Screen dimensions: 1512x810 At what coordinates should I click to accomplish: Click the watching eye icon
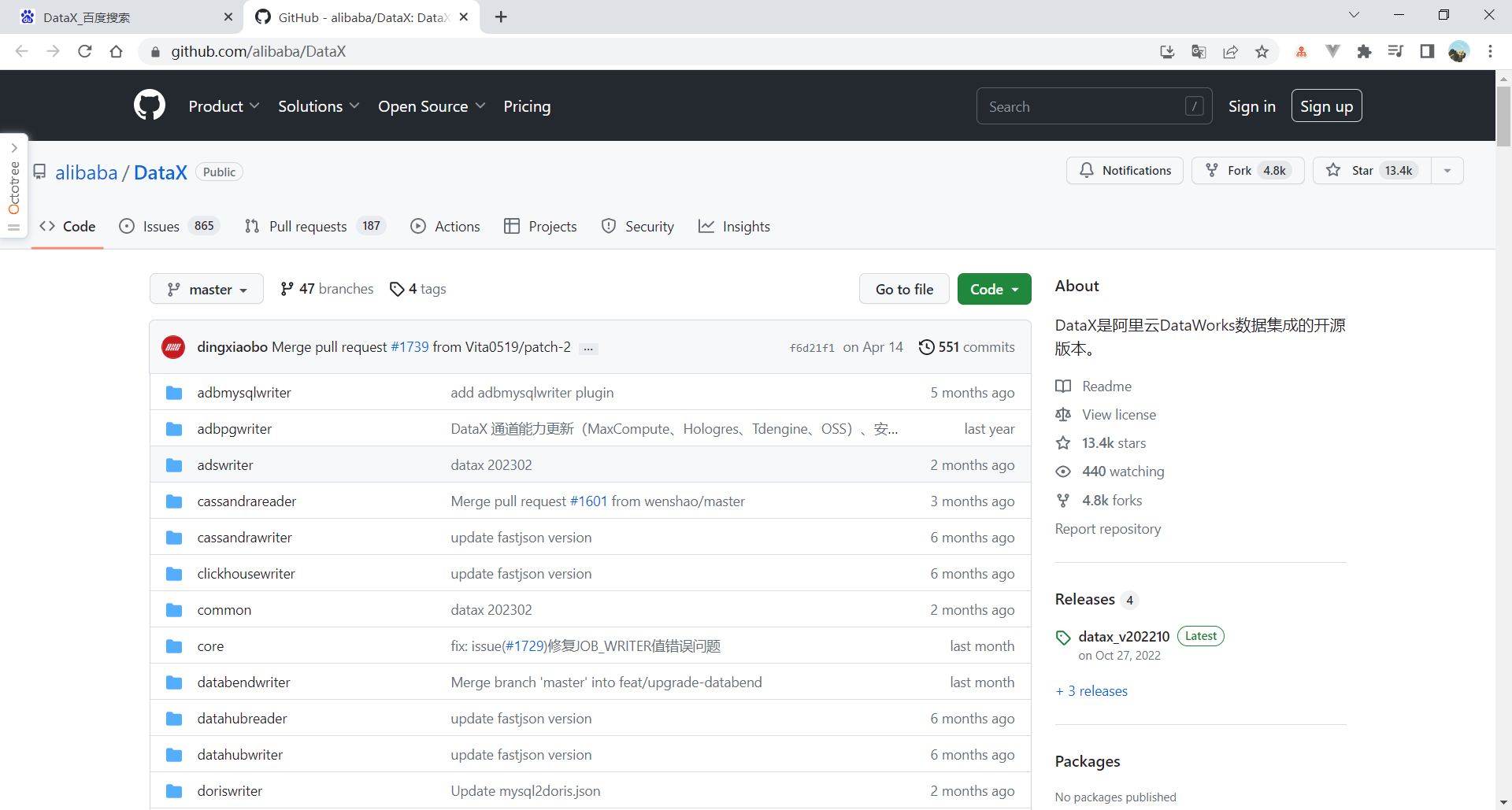1063,472
